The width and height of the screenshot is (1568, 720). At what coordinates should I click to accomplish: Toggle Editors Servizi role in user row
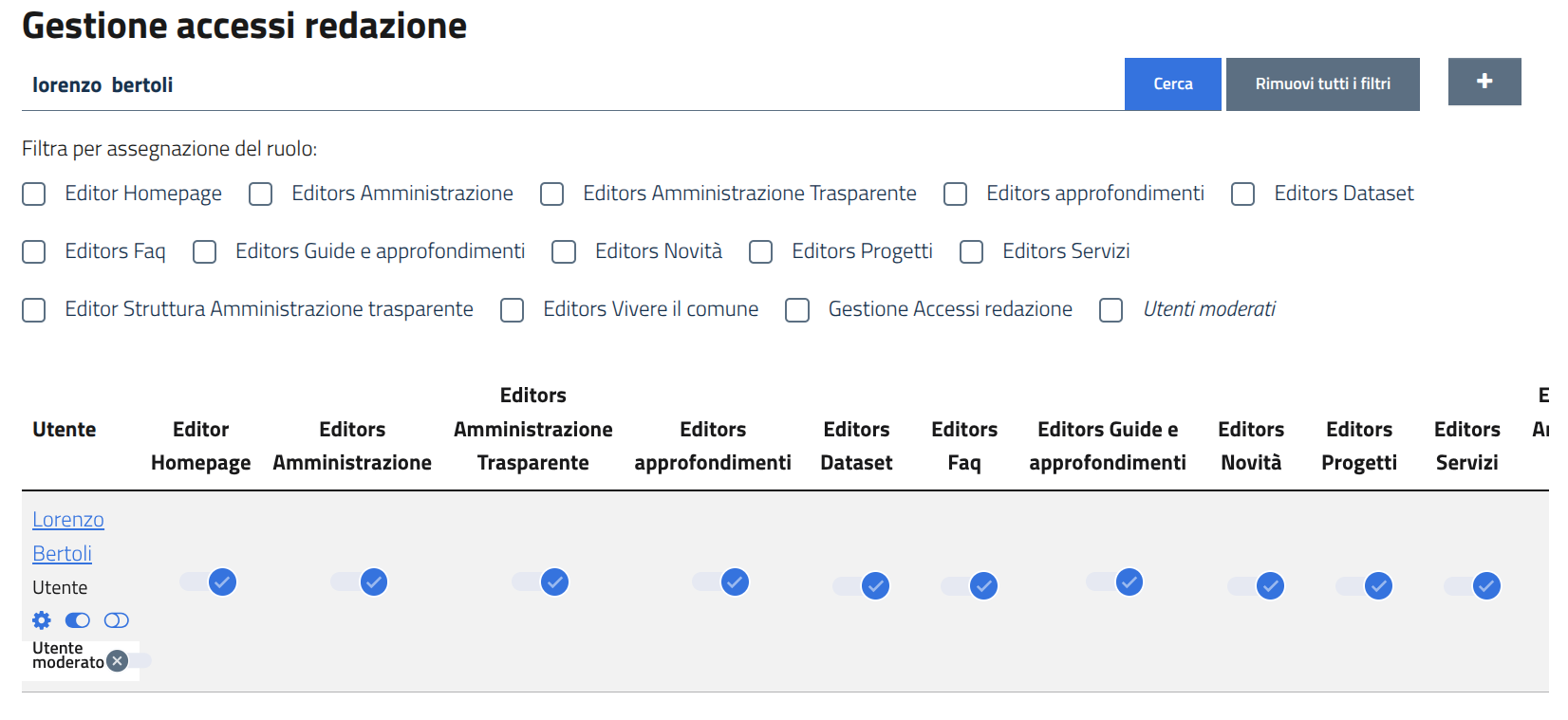[x=1473, y=586]
